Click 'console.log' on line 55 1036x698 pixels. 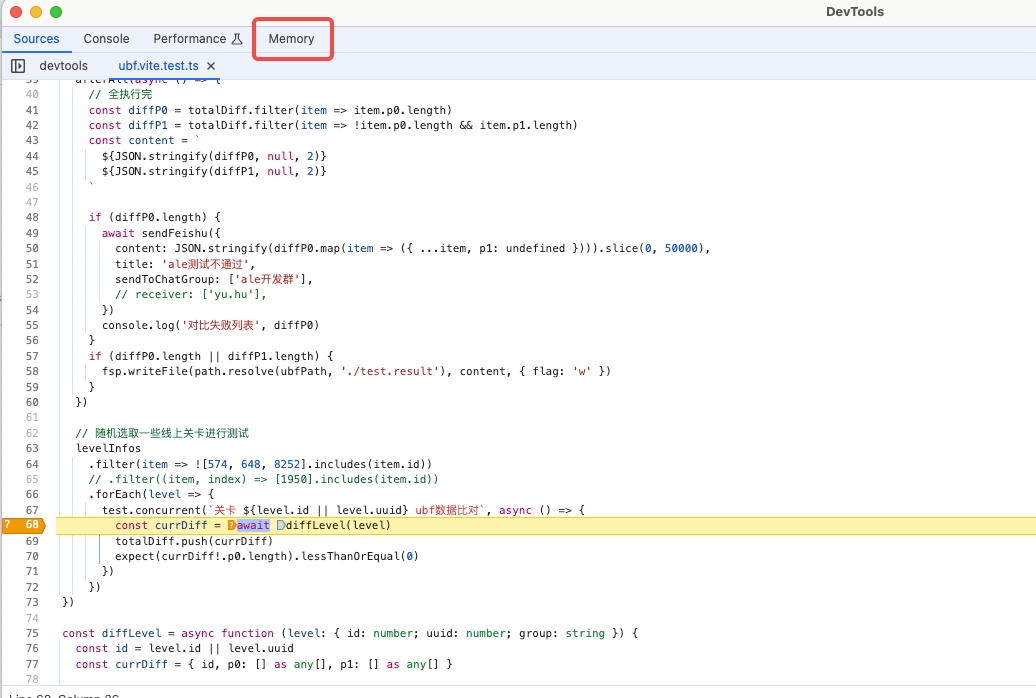pyautogui.click(x=138, y=325)
